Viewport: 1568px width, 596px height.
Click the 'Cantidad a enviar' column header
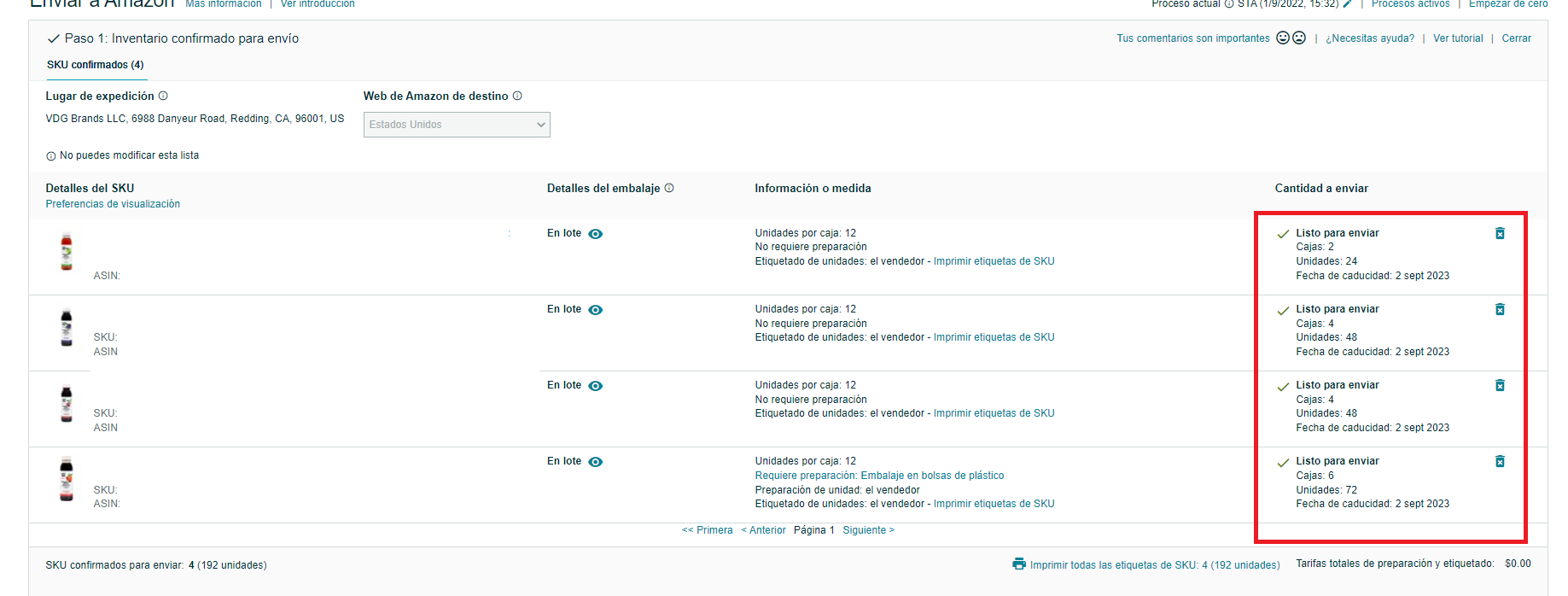coord(1321,188)
